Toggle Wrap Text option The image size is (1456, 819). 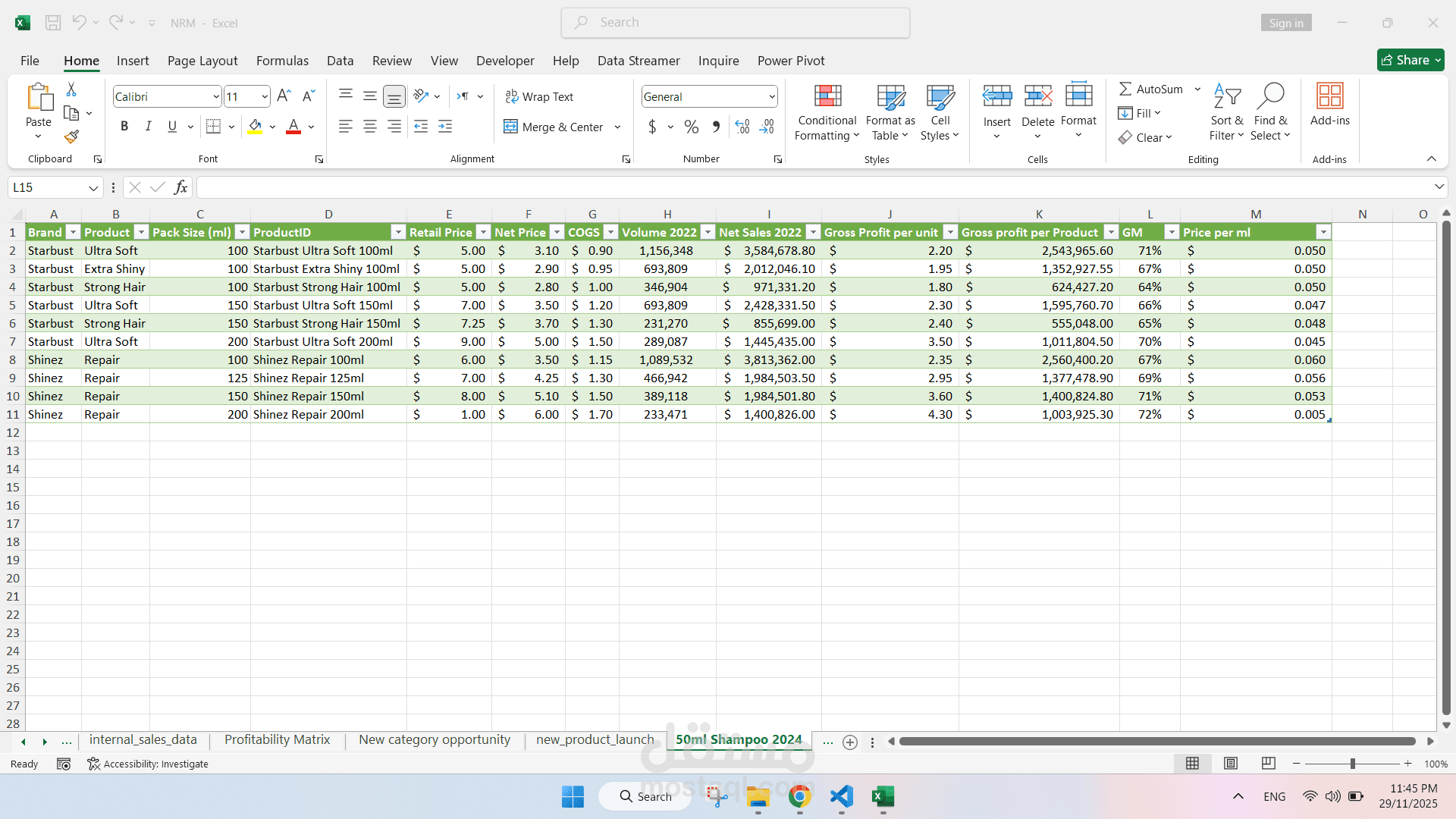539,96
